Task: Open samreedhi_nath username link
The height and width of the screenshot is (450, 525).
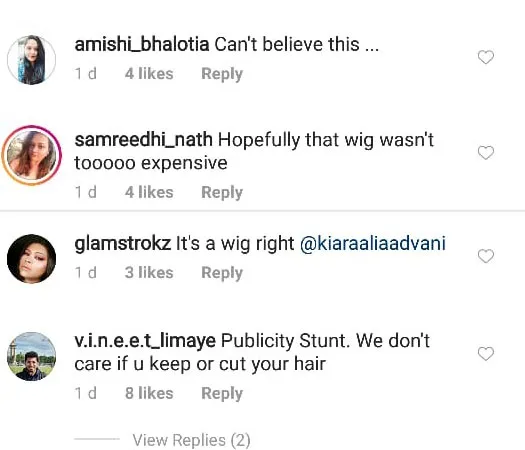Action: [x=144, y=140]
